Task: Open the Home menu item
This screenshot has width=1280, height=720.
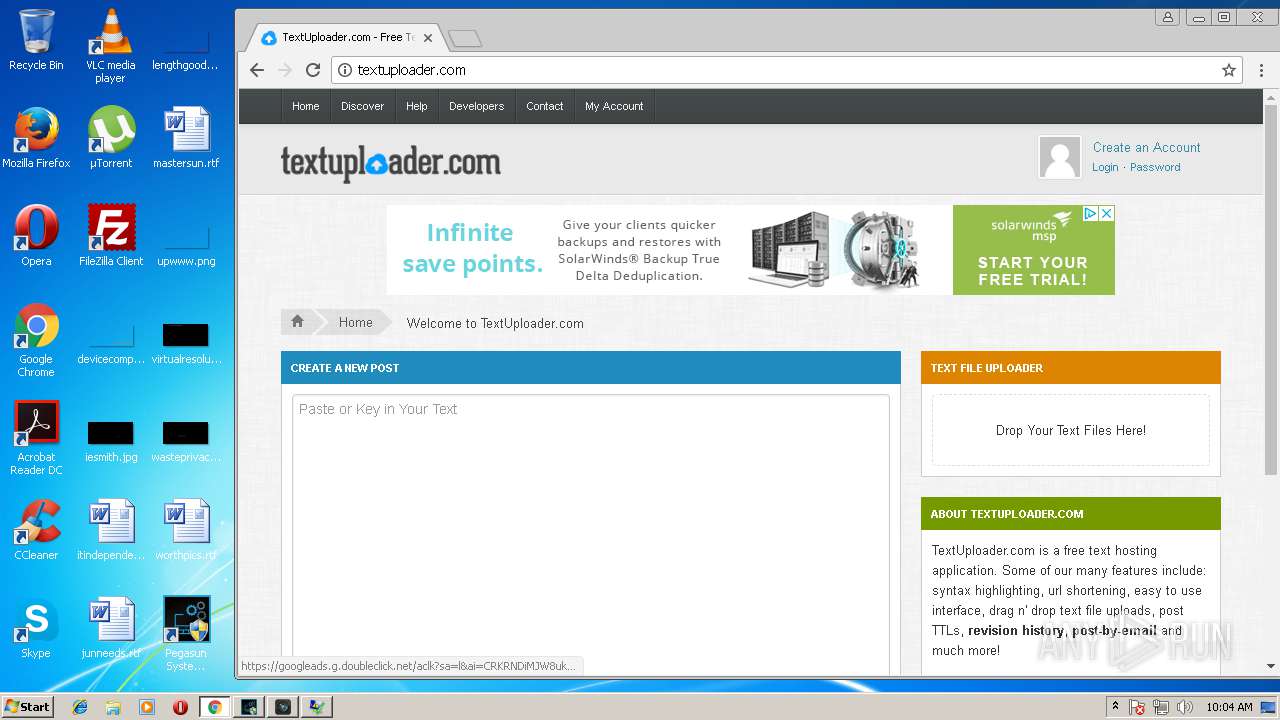Action: pyautogui.click(x=306, y=106)
